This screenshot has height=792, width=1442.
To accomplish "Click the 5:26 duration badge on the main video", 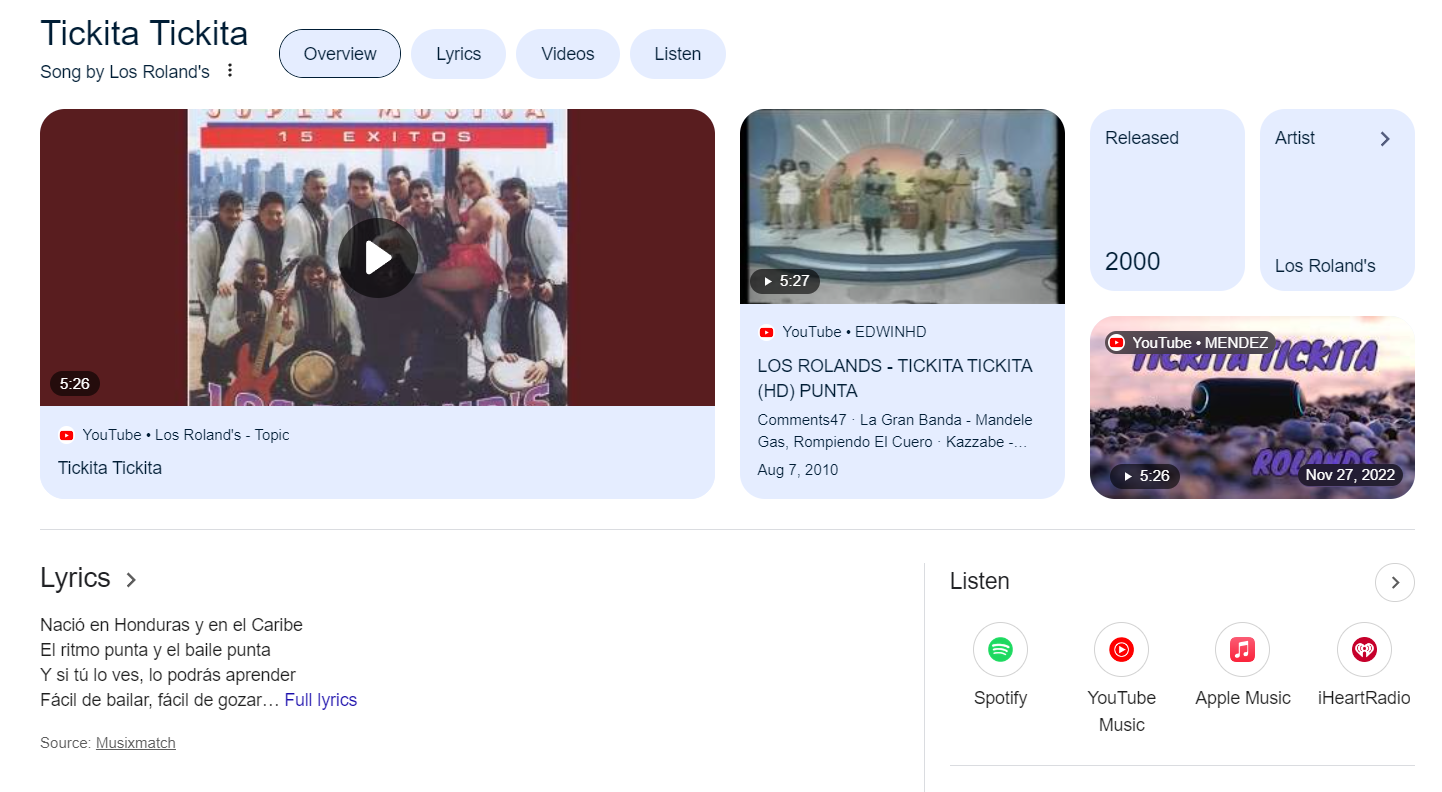I will coord(75,383).
